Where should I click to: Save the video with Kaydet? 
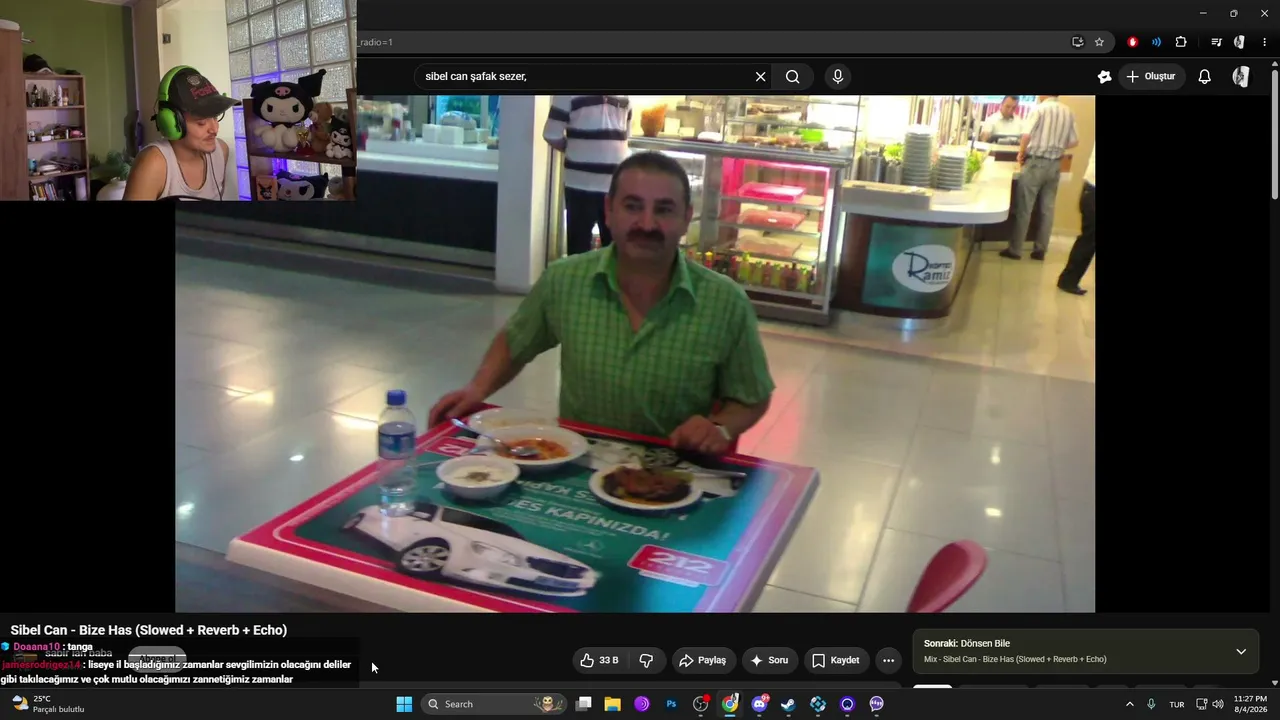tap(836, 660)
